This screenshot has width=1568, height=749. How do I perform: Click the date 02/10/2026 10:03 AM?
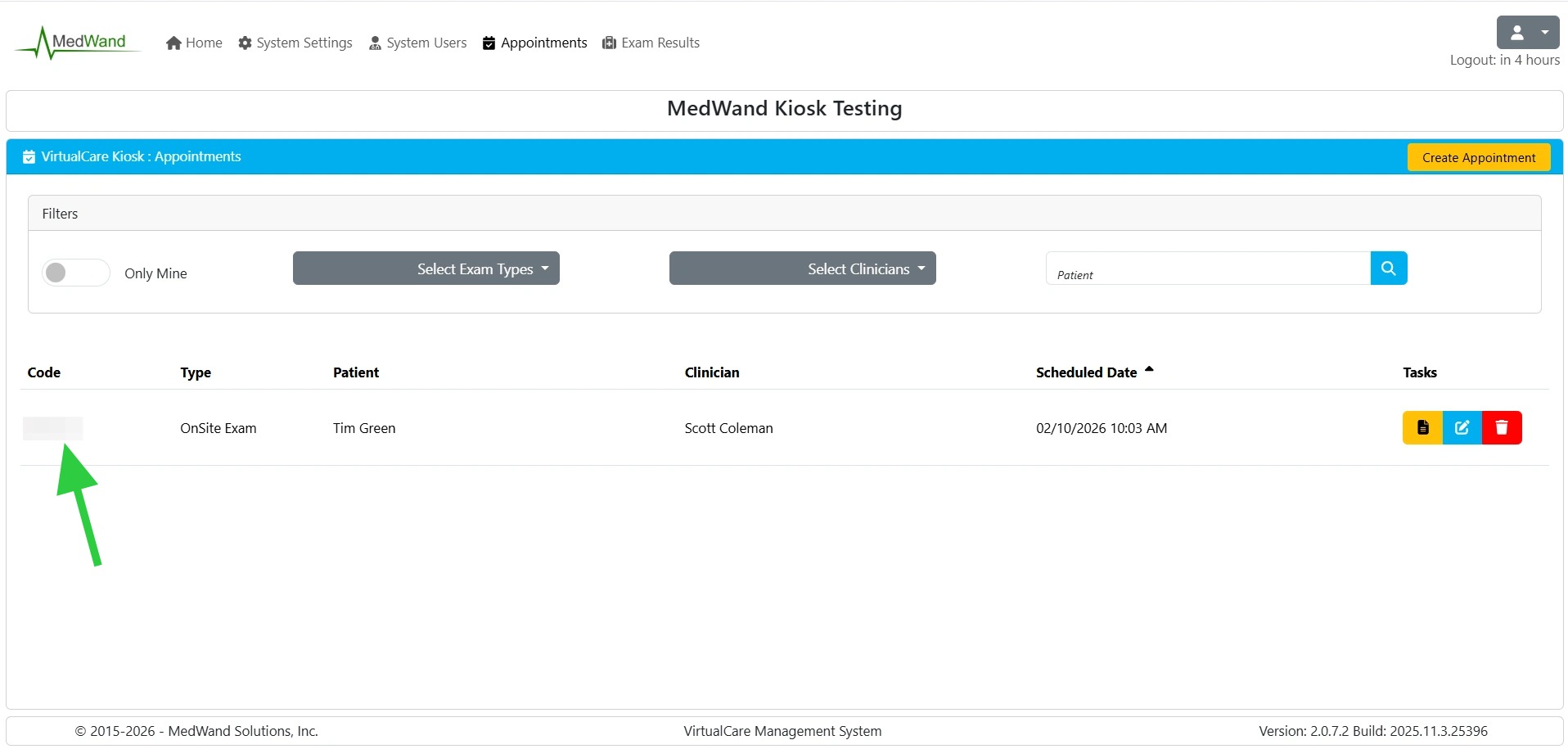click(1102, 428)
